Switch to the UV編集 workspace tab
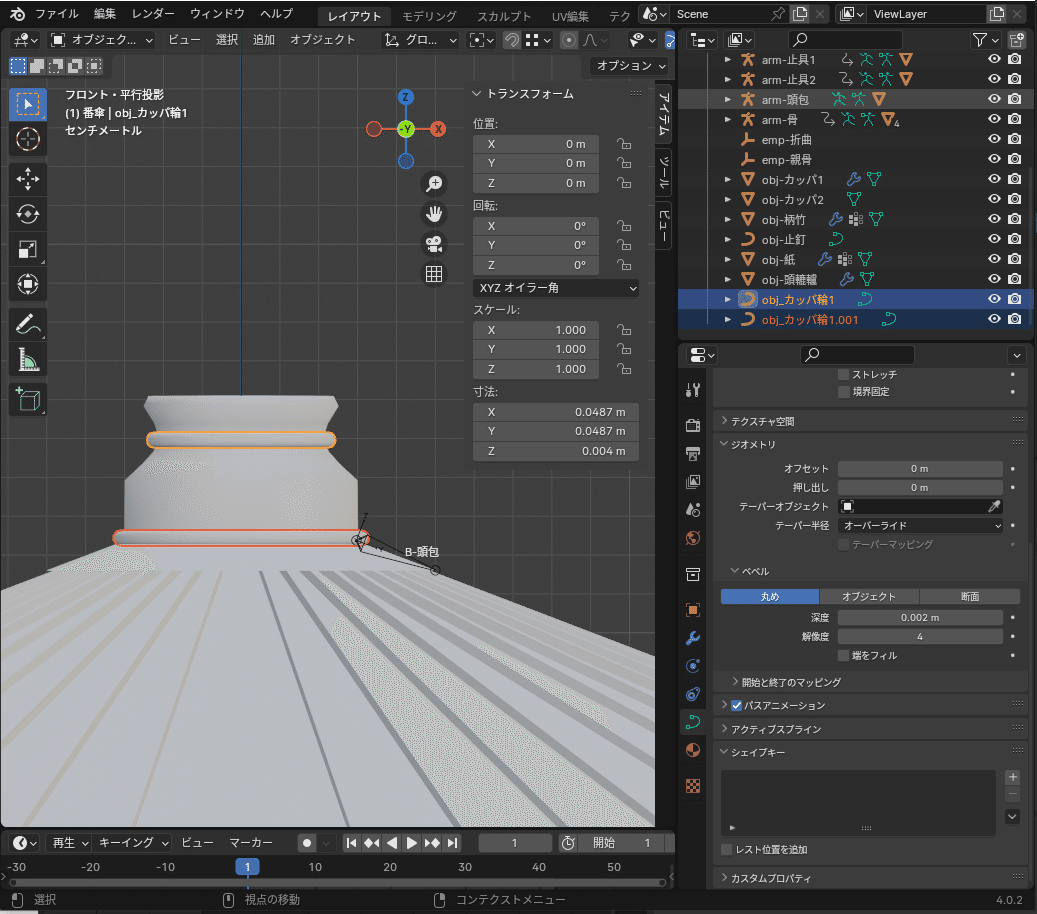 pos(570,16)
